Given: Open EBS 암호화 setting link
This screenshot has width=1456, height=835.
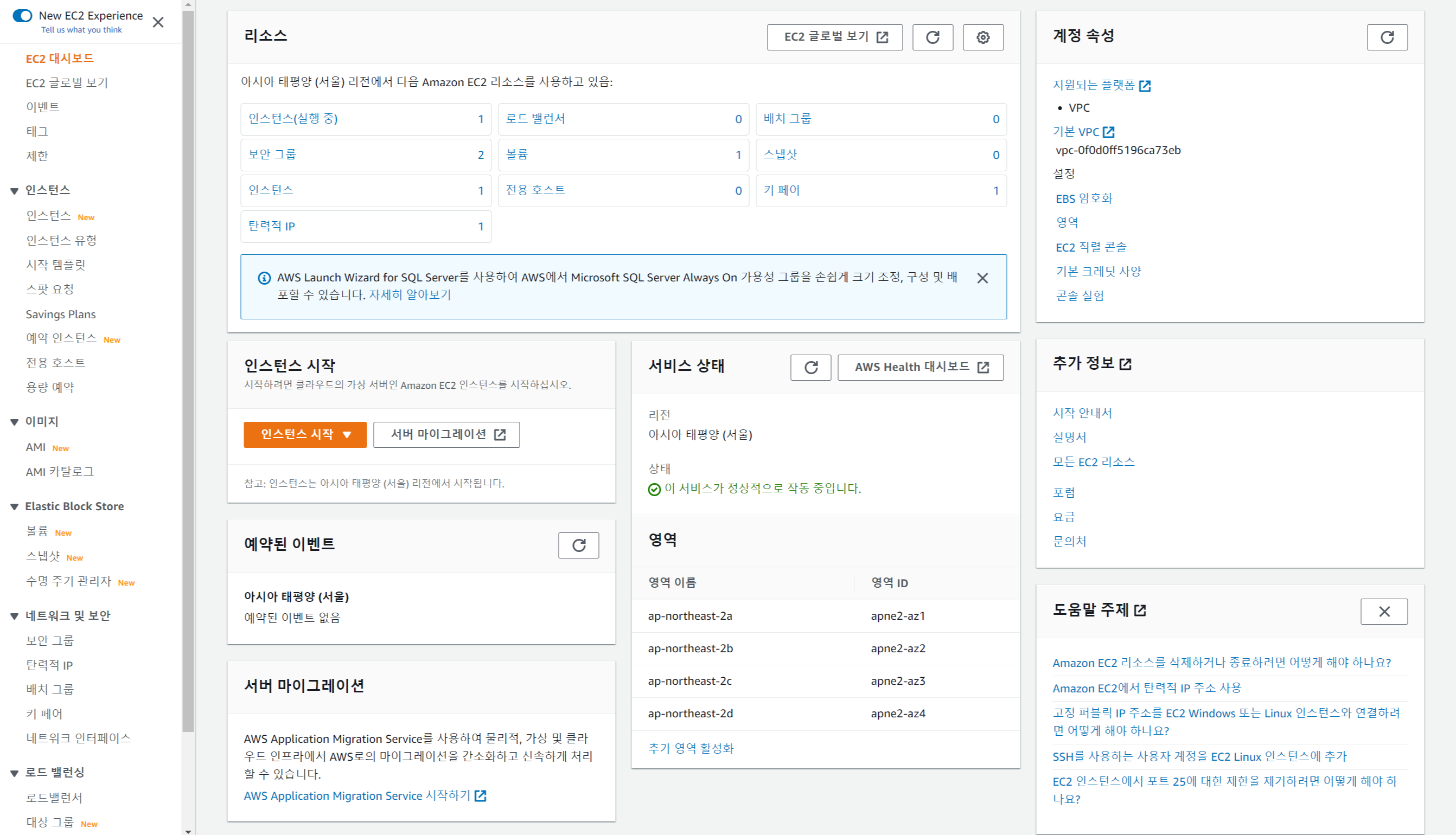Looking at the screenshot, I should point(1084,199).
